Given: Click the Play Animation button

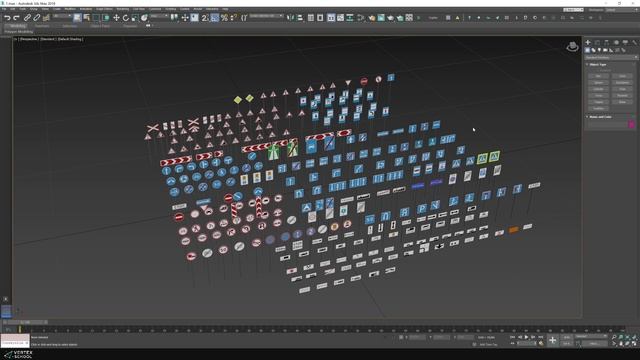Looking at the screenshot, I should tap(526, 337).
